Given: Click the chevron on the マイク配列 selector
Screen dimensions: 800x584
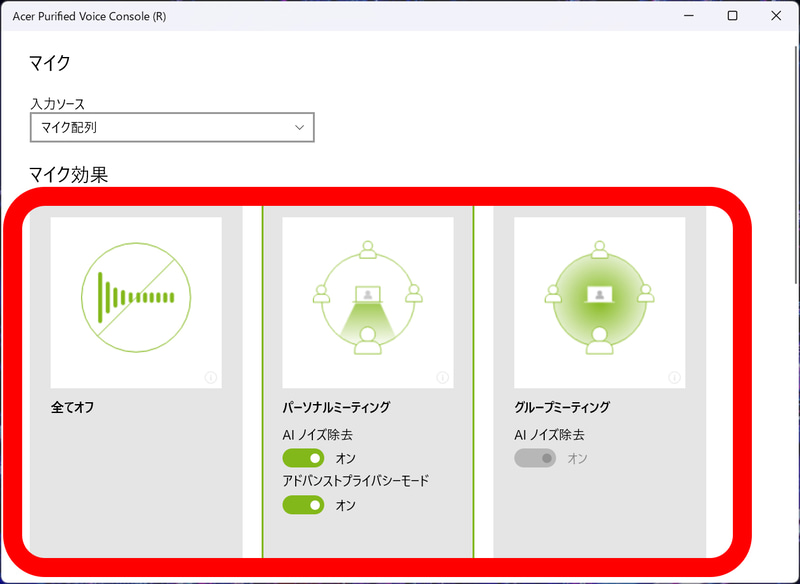Looking at the screenshot, I should [x=298, y=128].
